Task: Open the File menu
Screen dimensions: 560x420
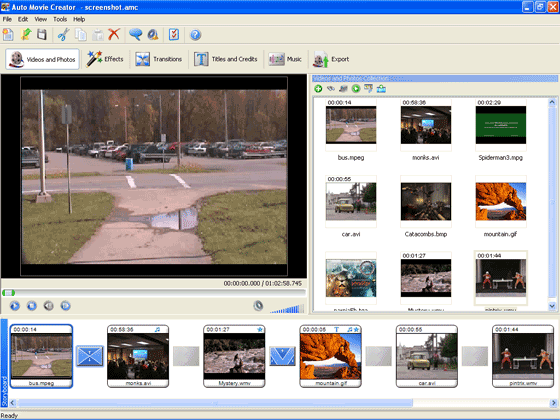Action: [x=7, y=19]
